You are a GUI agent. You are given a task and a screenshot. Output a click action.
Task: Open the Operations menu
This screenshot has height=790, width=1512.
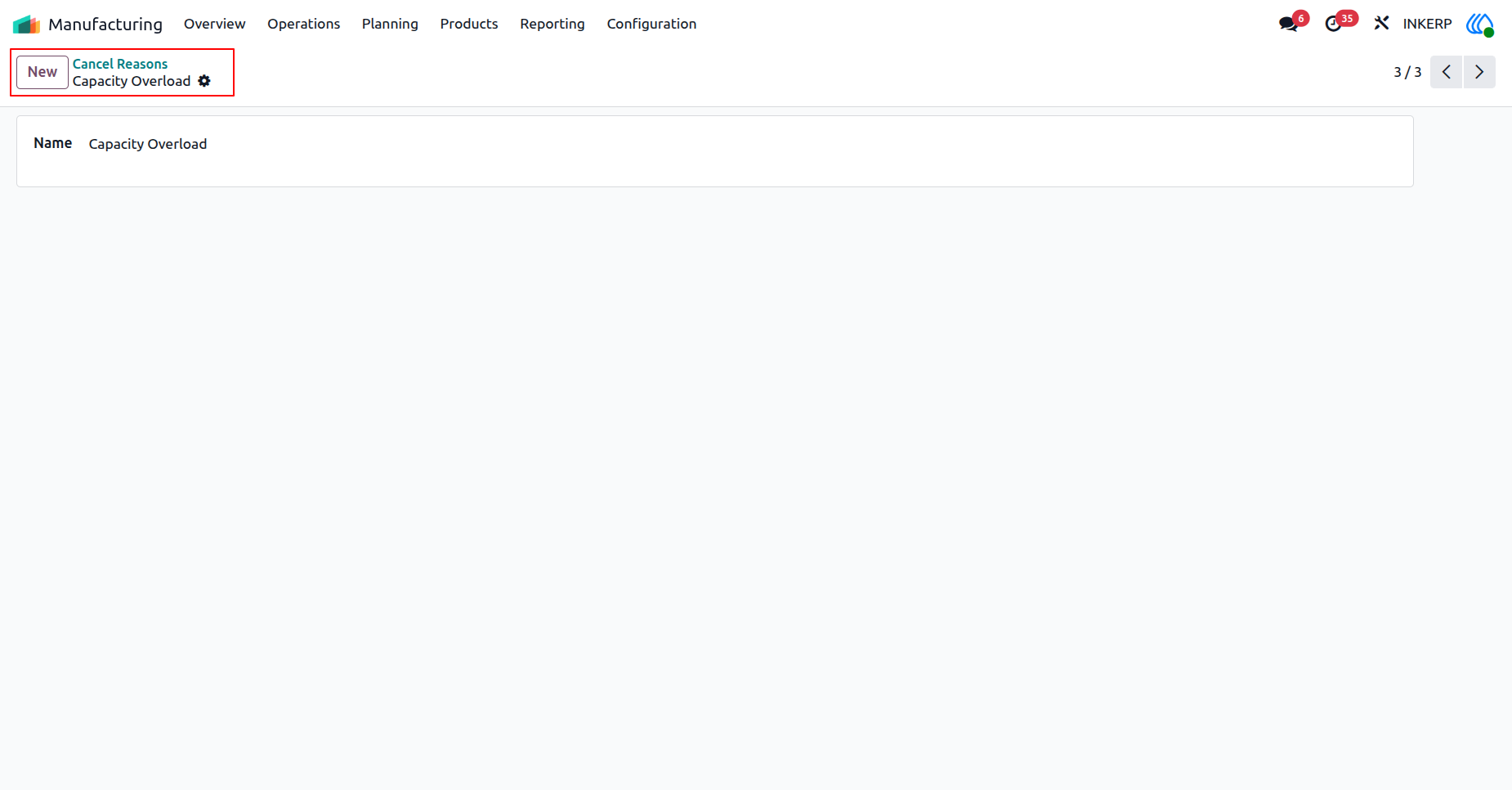(x=304, y=24)
